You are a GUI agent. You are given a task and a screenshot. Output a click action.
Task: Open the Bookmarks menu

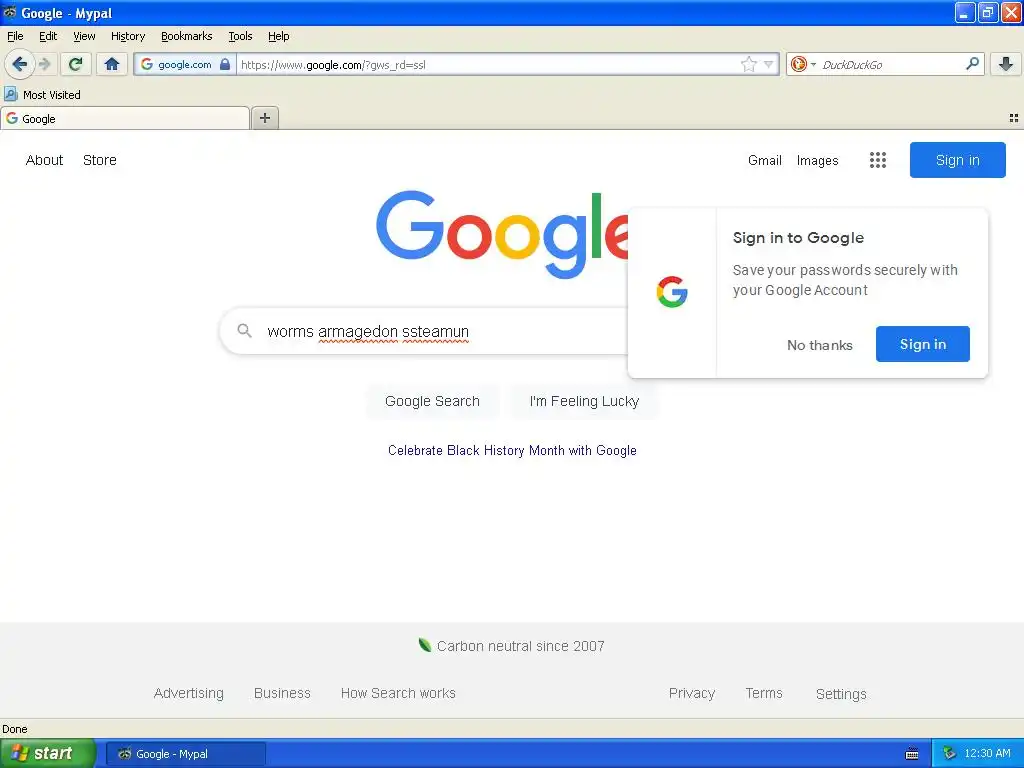point(187,36)
